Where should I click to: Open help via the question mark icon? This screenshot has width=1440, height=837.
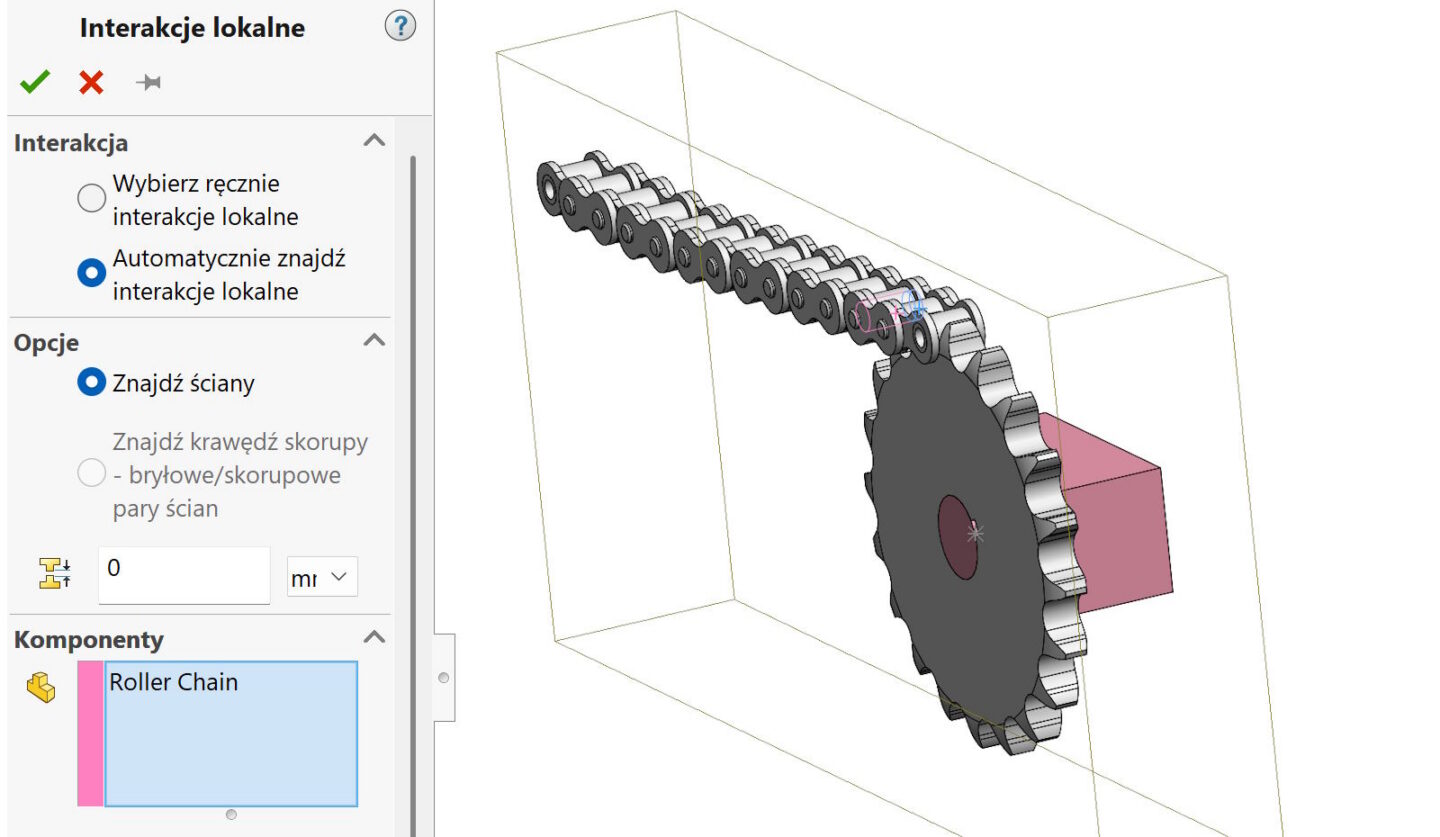point(399,27)
